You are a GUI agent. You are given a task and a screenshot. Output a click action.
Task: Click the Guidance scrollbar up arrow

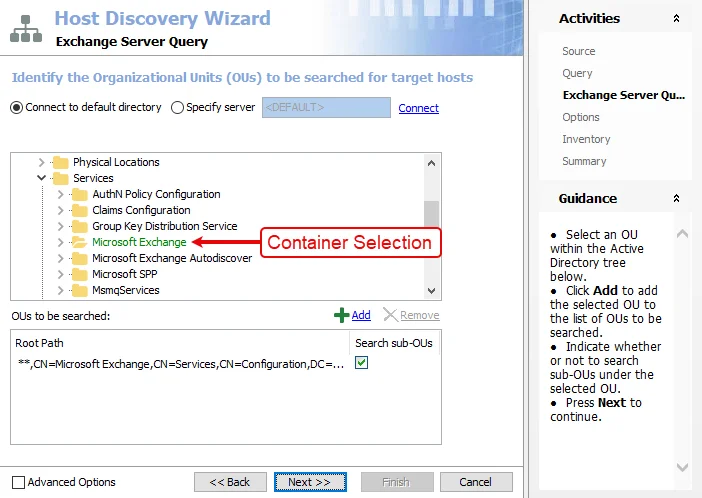(682, 234)
